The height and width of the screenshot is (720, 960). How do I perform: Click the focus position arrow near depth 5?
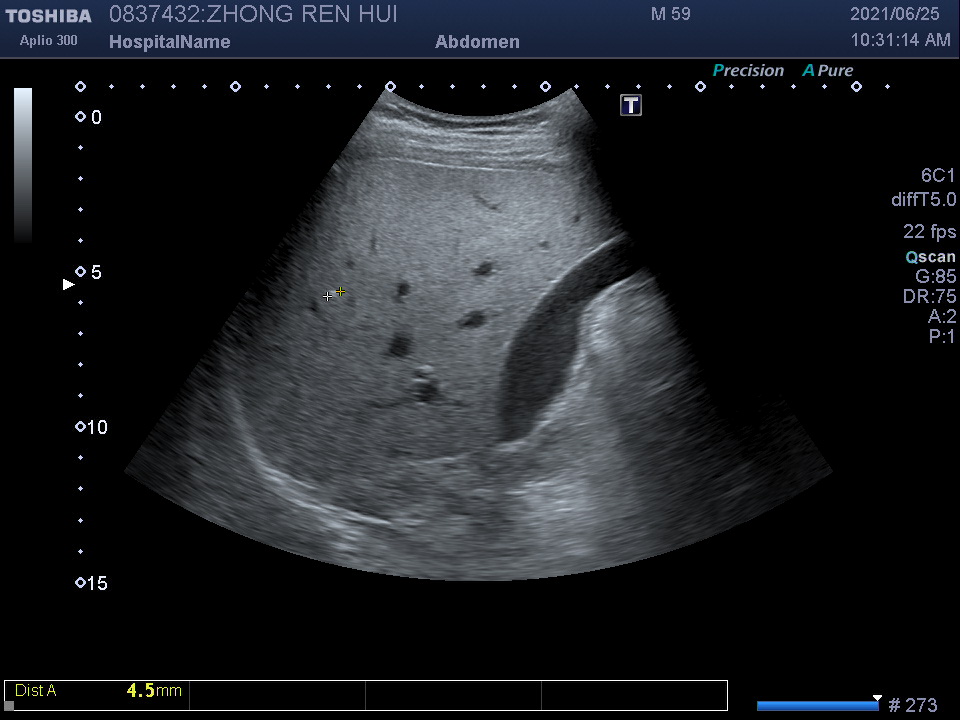[x=69, y=285]
